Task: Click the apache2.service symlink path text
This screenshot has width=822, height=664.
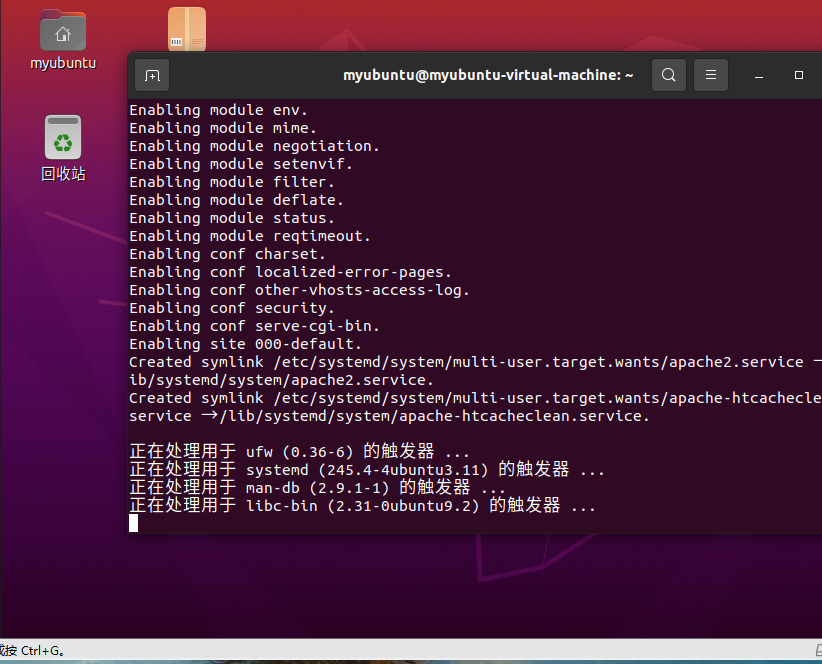Action: 538,362
